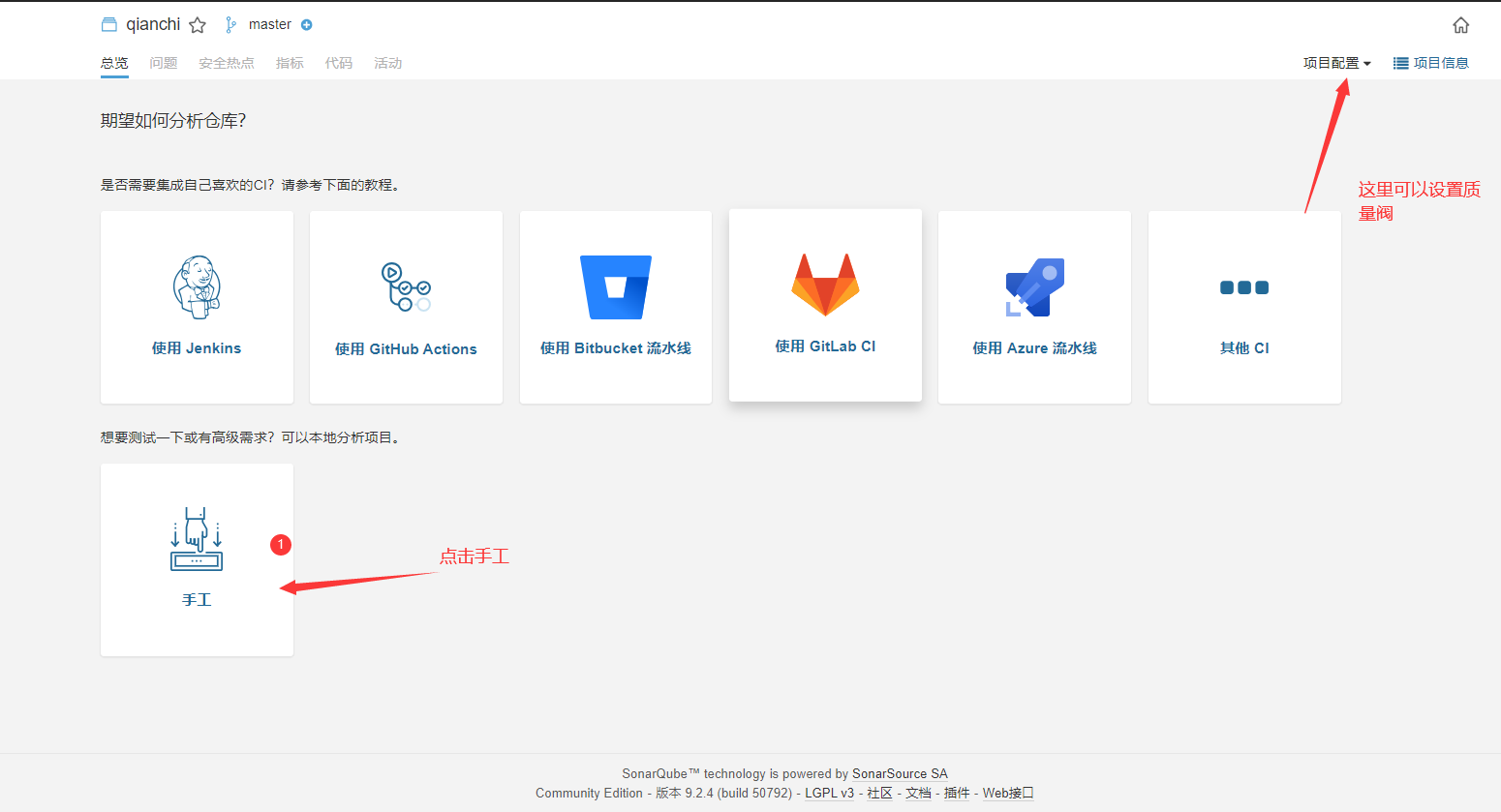Click the 期望如何分析仓库? heading
This screenshot has width=1501, height=812.
click(173, 121)
